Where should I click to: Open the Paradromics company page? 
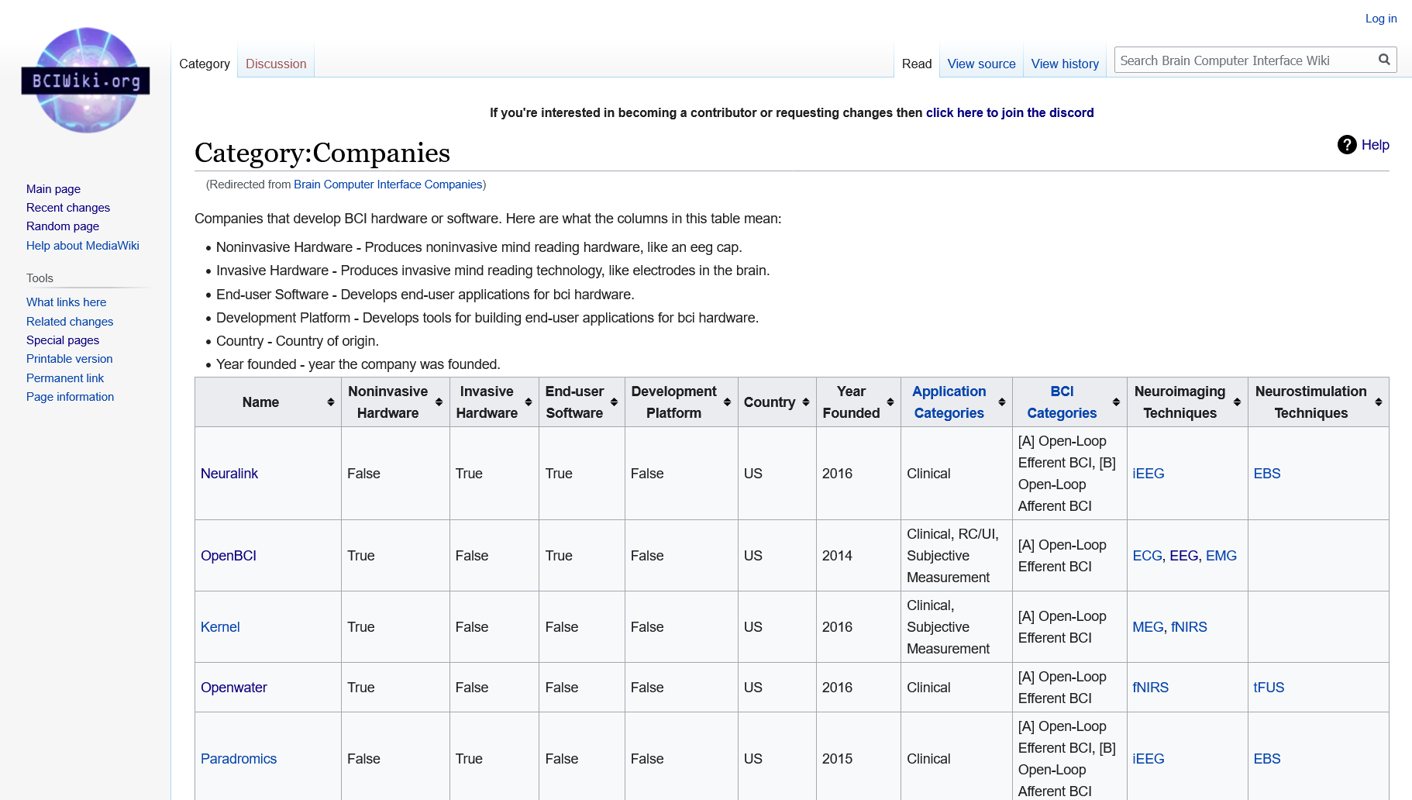[x=238, y=758]
